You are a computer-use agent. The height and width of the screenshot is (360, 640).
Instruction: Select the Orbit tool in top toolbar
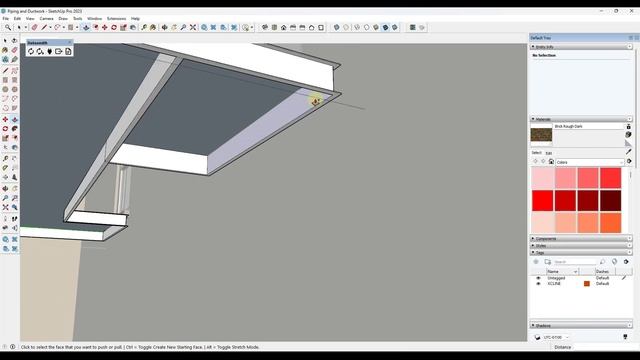[164, 27]
